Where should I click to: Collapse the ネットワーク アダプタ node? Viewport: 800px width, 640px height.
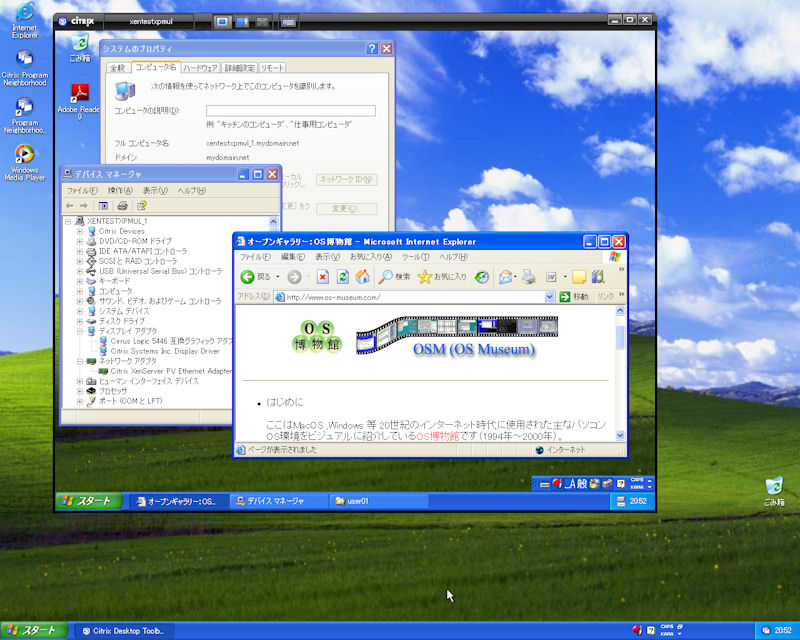pos(80,361)
